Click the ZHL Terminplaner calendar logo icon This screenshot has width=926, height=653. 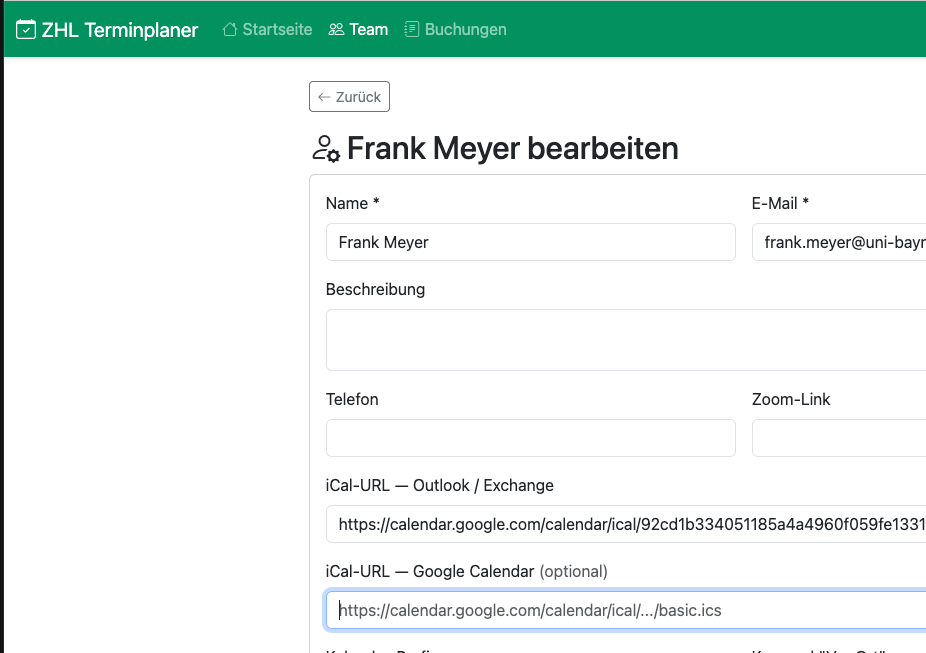coord(26,30)
